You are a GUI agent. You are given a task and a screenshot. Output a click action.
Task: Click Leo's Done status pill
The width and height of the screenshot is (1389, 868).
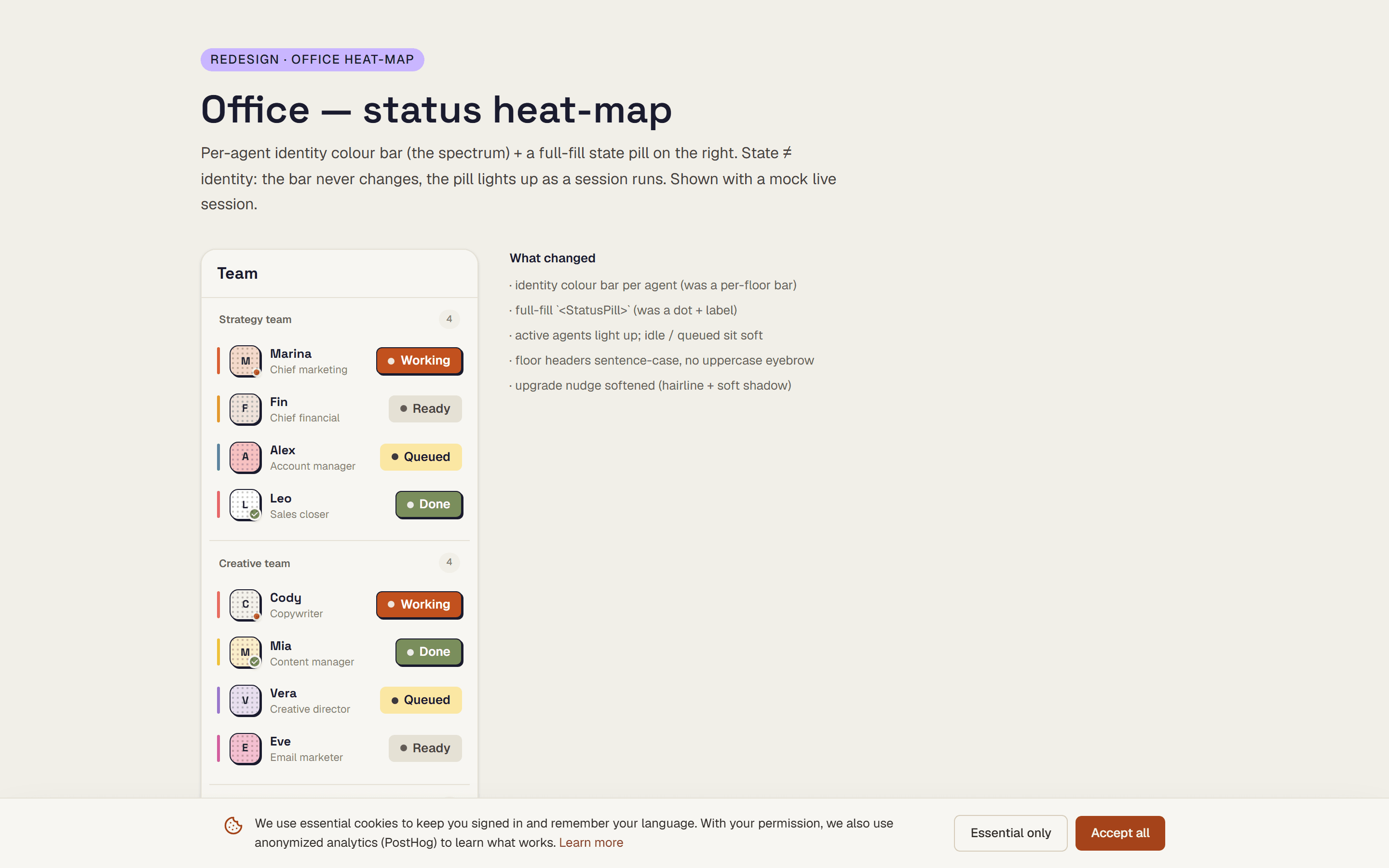pos(429,504)
